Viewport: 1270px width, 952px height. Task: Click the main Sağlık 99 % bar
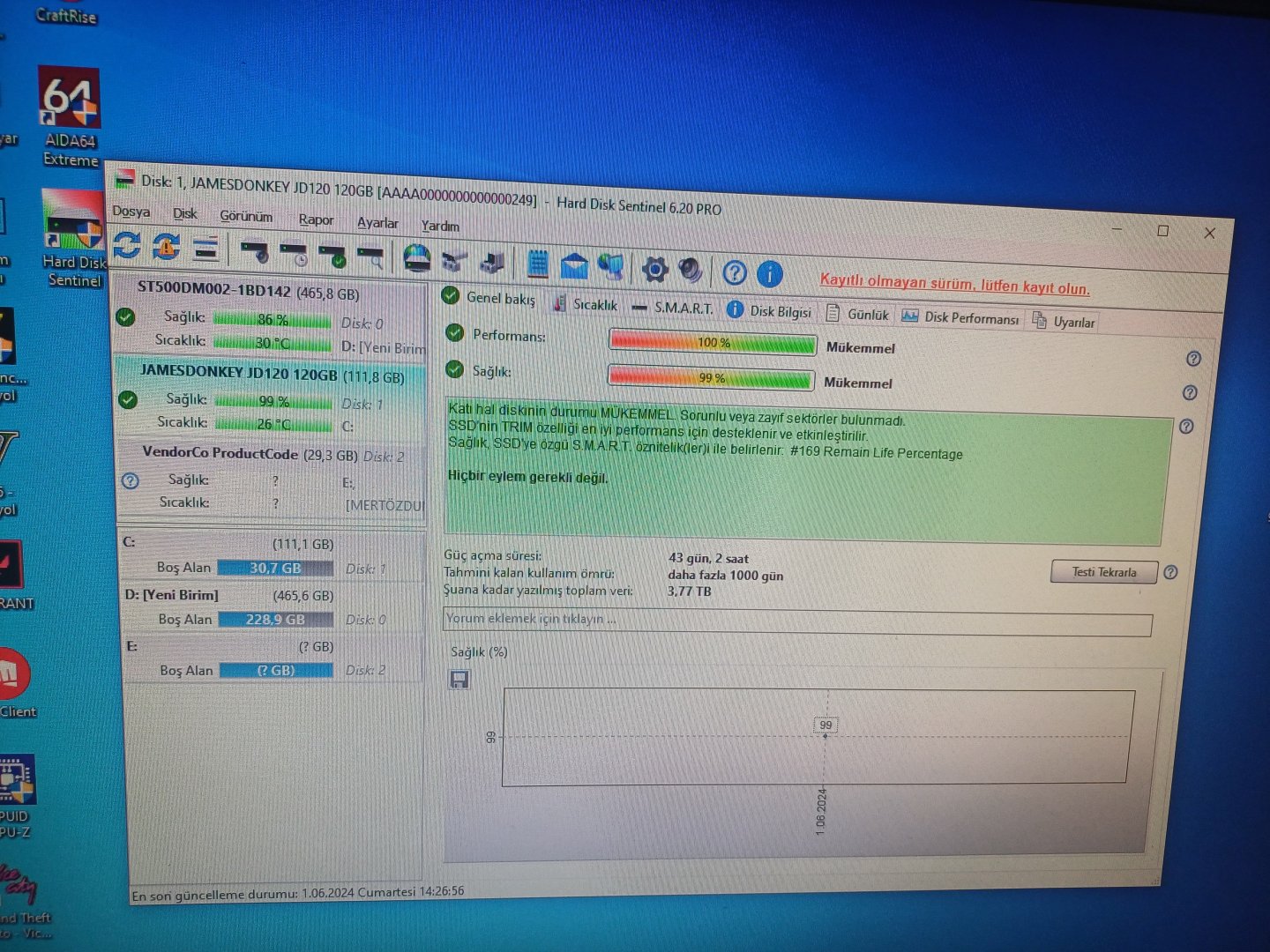tap(711, 377)
